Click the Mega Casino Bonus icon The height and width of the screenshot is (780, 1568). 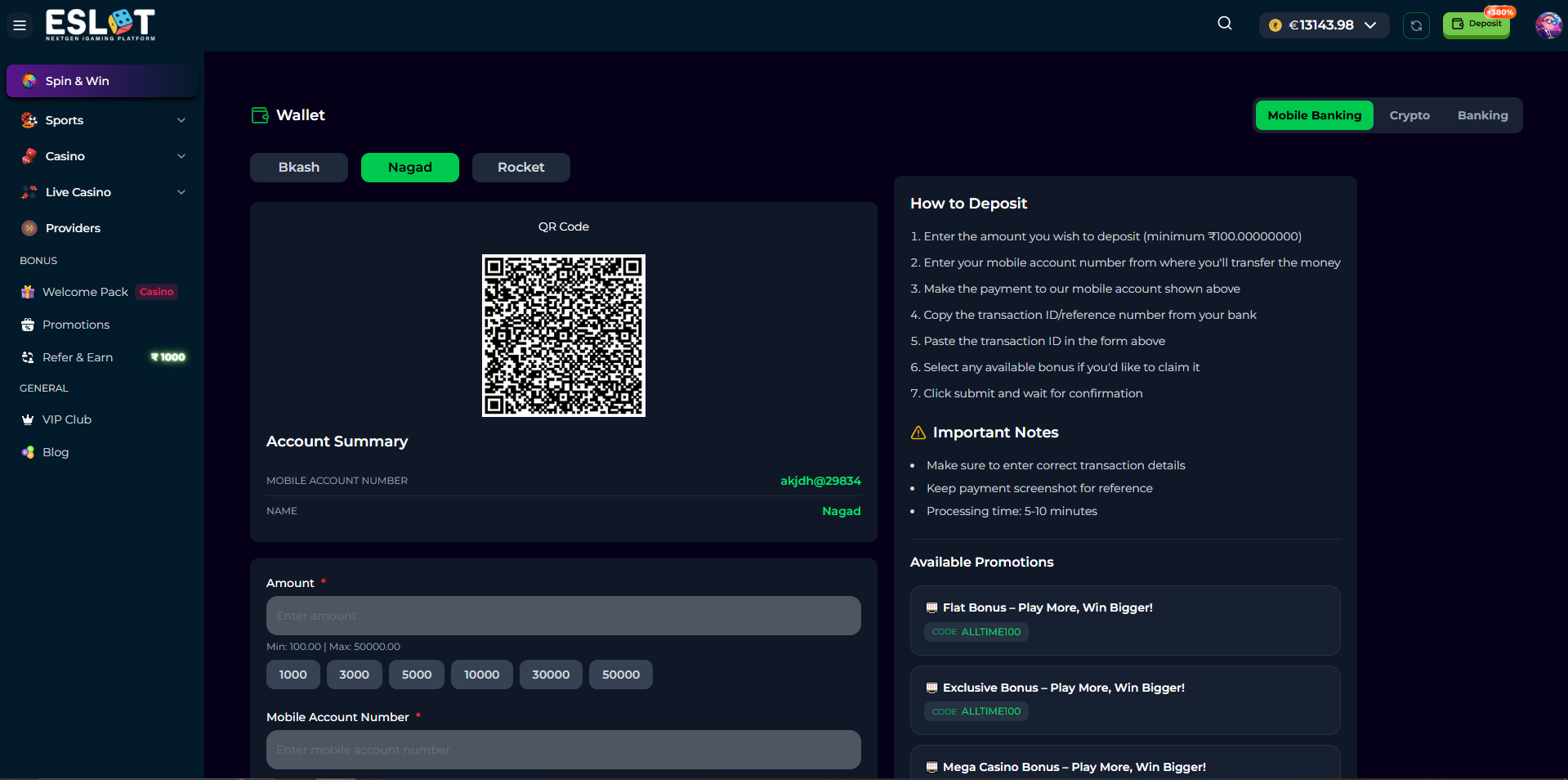point(931,767)
